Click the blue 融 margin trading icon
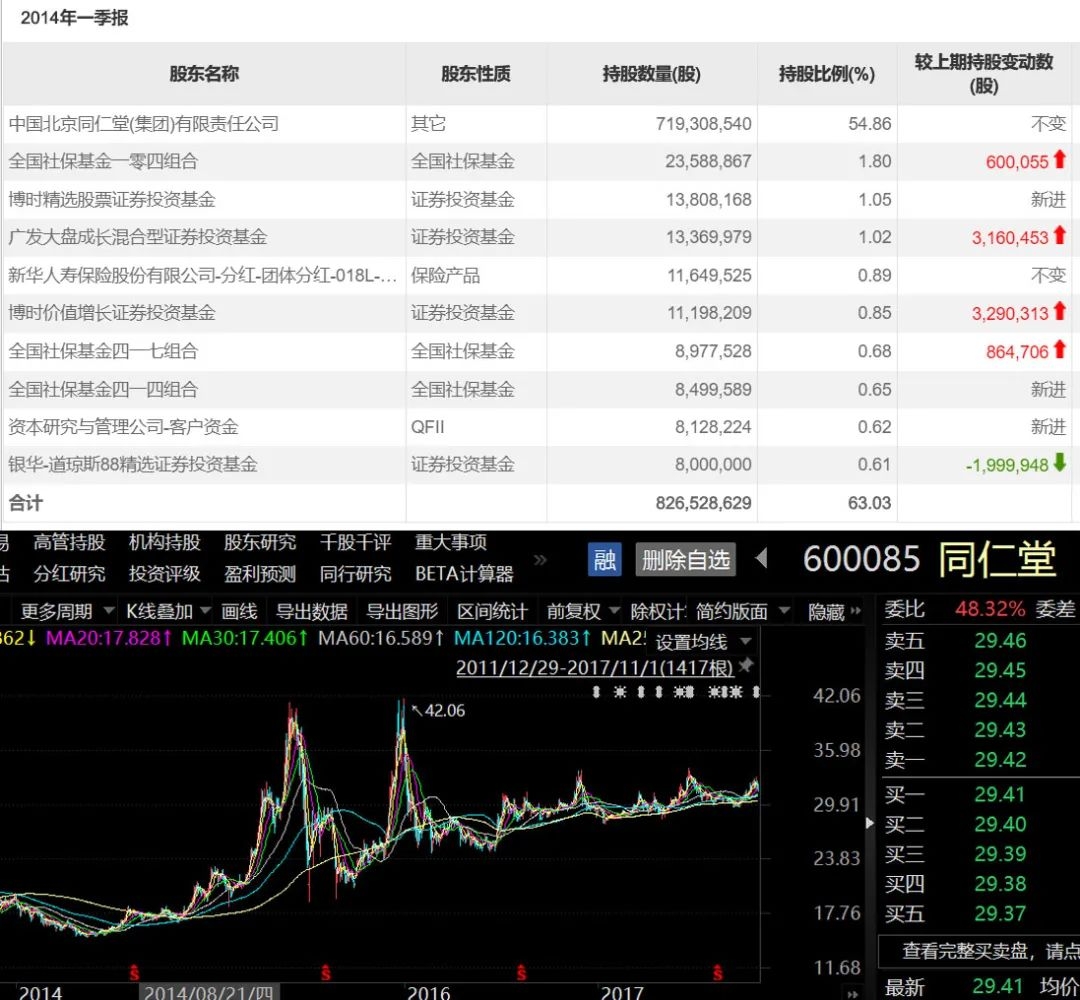1080x1000 pixels. click(605, 559)
